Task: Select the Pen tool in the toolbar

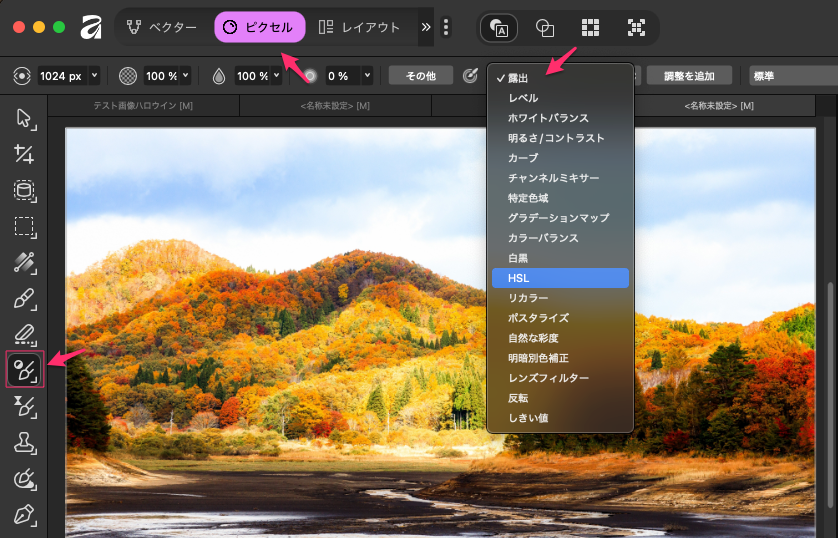Action: point(24,514)
